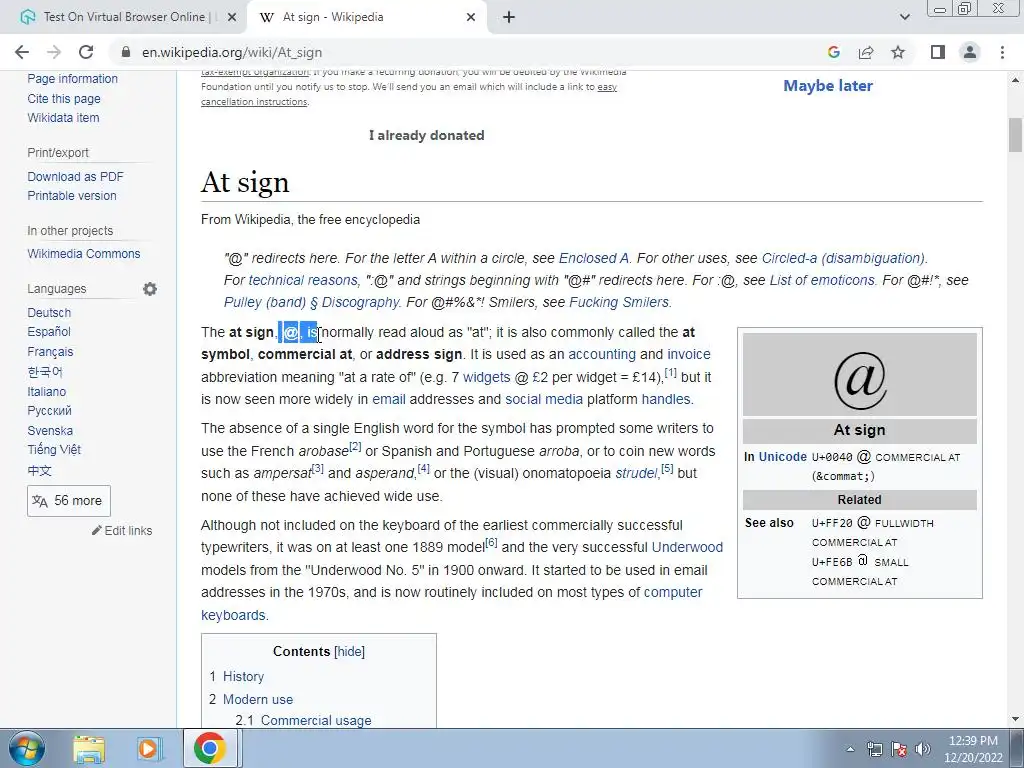Screen dimensions: 1024x768
Task: Open File Explorer from the taskbar
Action: [89, 749]
